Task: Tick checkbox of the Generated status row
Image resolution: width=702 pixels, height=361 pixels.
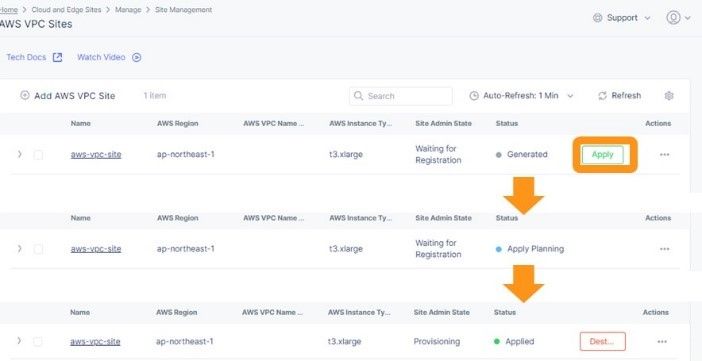Action: point(39,155)
